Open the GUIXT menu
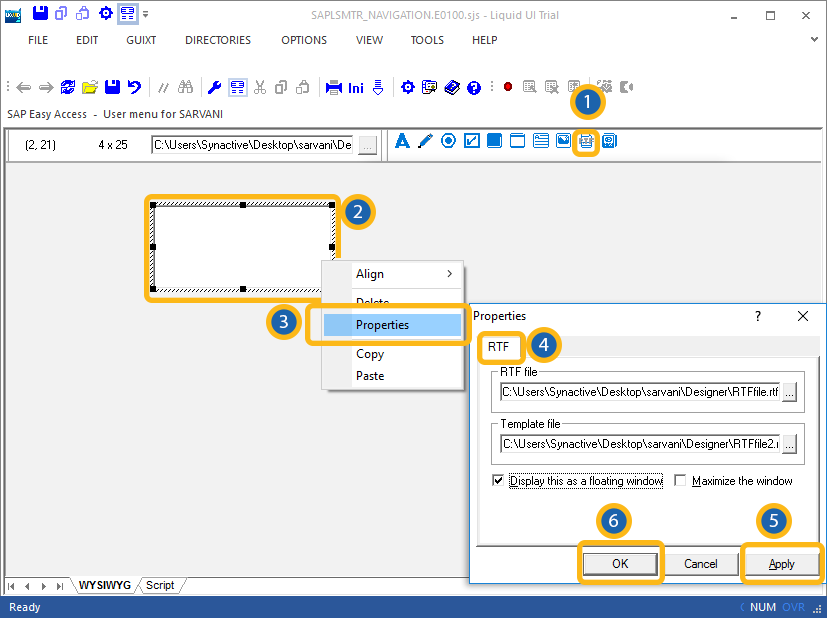827x618 pixels. [141, 40]
